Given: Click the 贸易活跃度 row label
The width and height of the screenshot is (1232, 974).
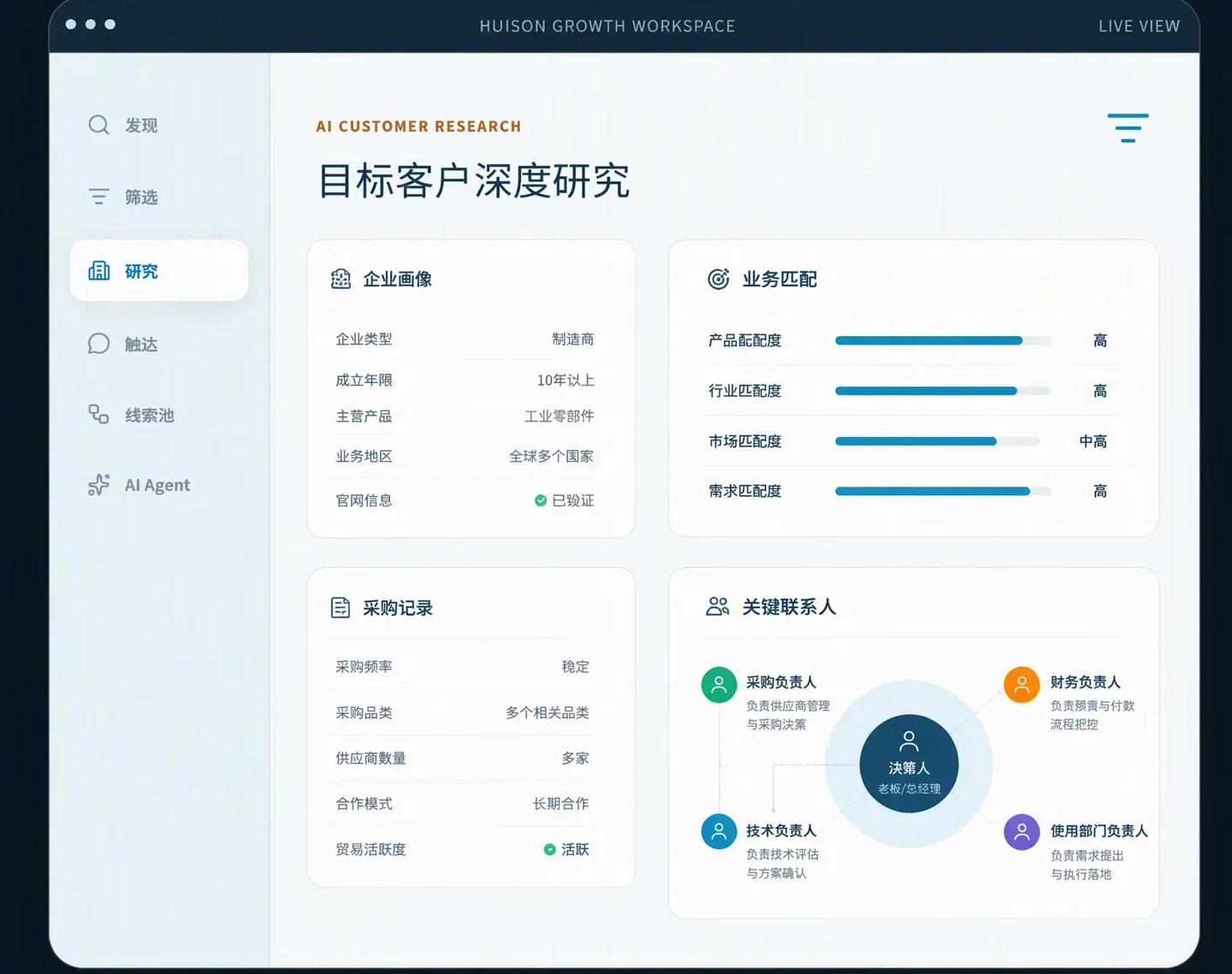Looking at the screenshot, I should click(370, 849).
